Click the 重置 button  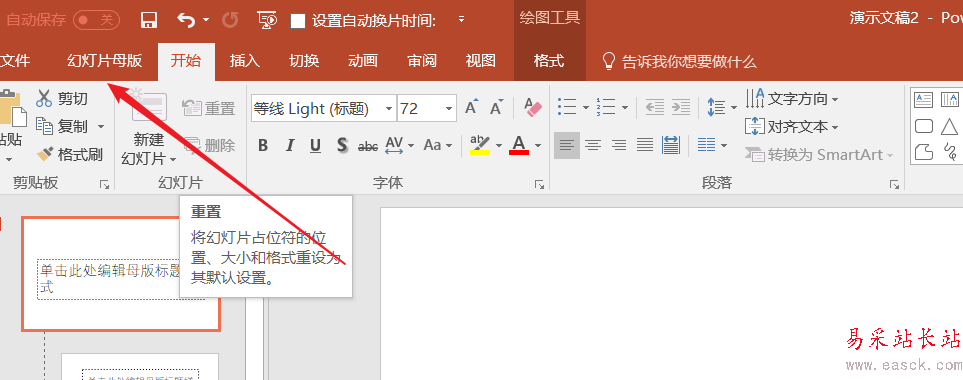click(x=209, y=109)
